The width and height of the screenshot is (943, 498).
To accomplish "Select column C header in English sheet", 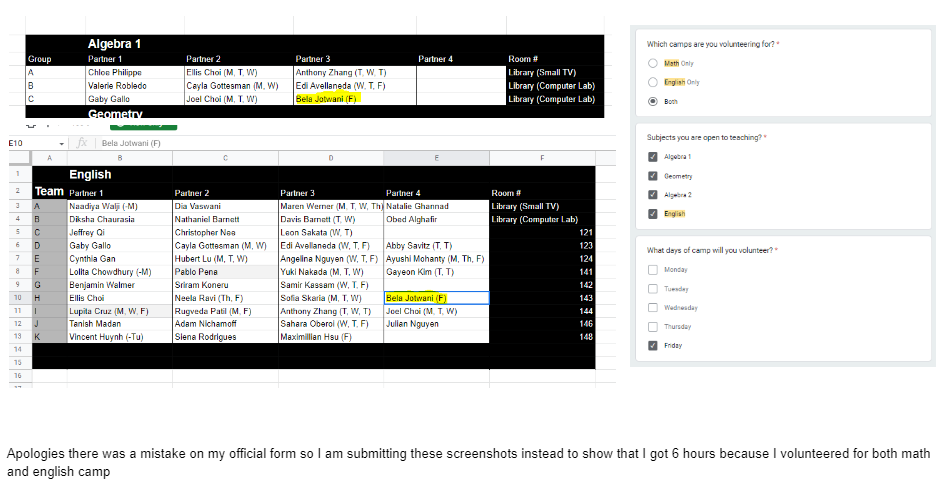I will [x=226, y=158].
